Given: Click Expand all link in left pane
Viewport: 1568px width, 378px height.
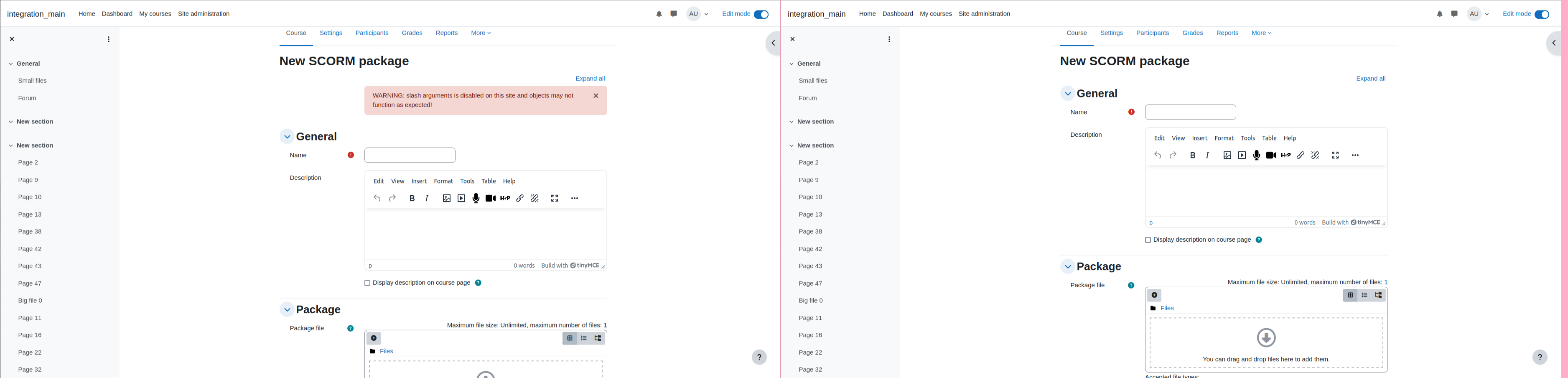Looking at the screenshot, I should (x=590, y=79).
